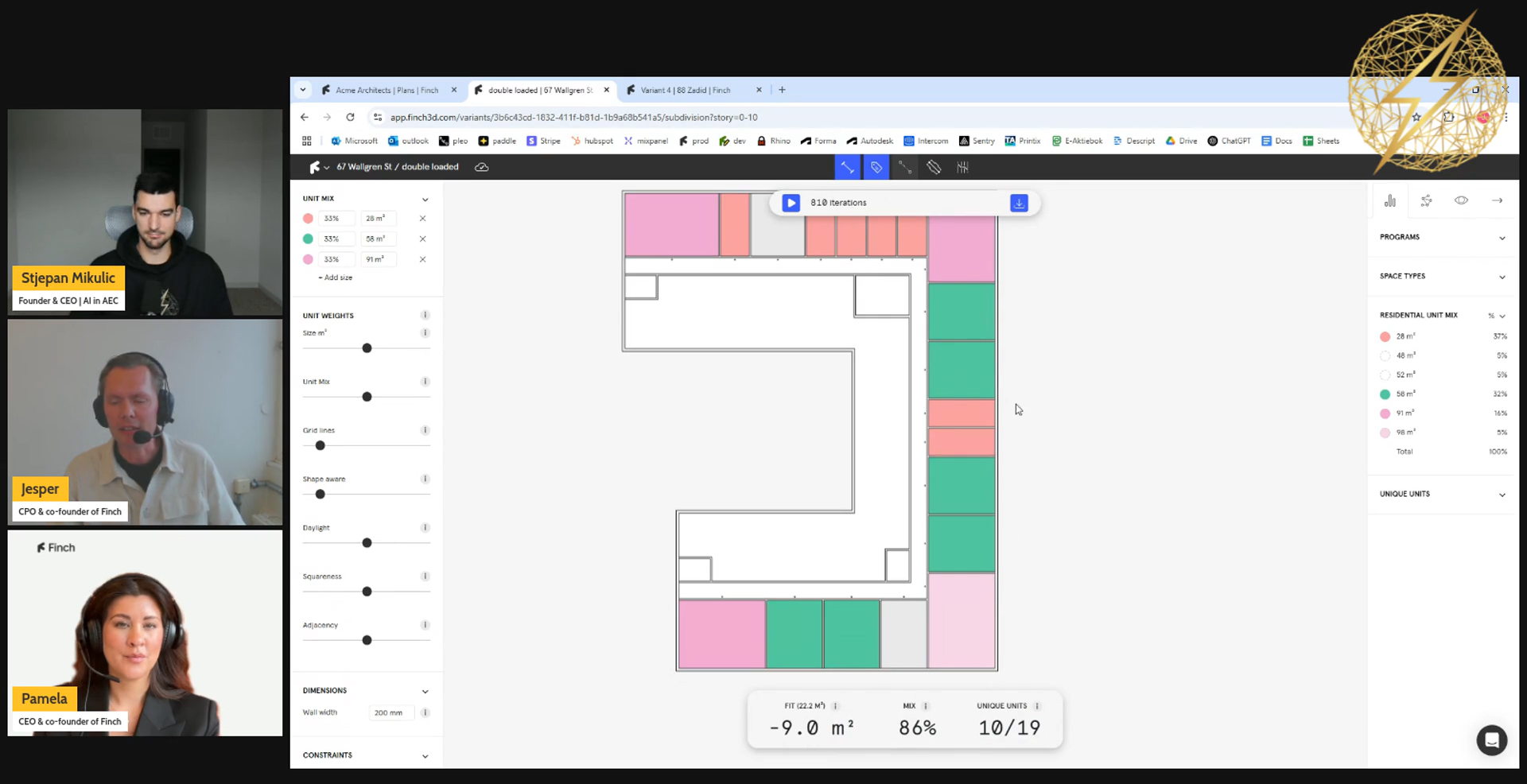This screenshot has height=784, width=1527.
Task: Collapse the Dimensions section
Action: [425, 691]
